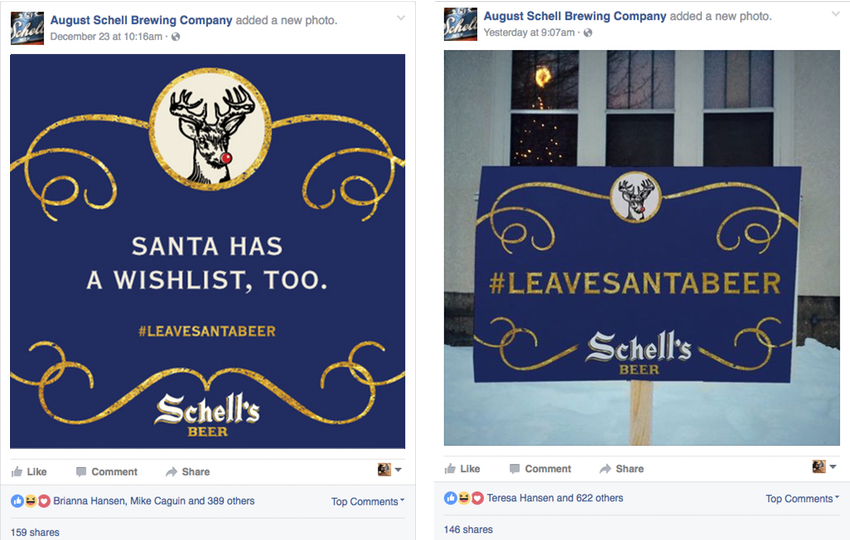This screenshot has width=850, height=540.
Task: Click the 159 shares link
Action: click(34, 532)
